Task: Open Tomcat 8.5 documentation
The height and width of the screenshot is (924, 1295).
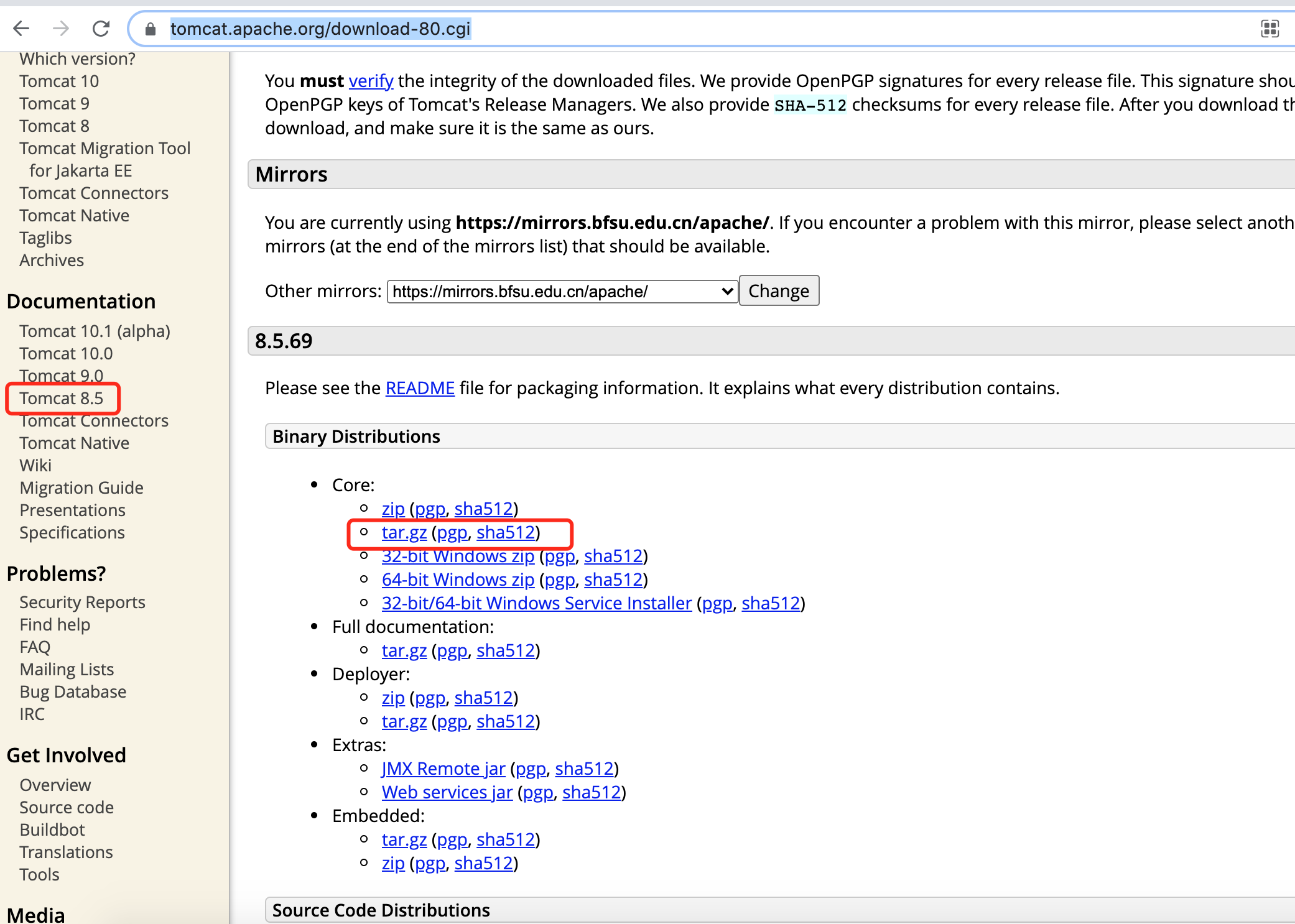Action: pos(61,398)
